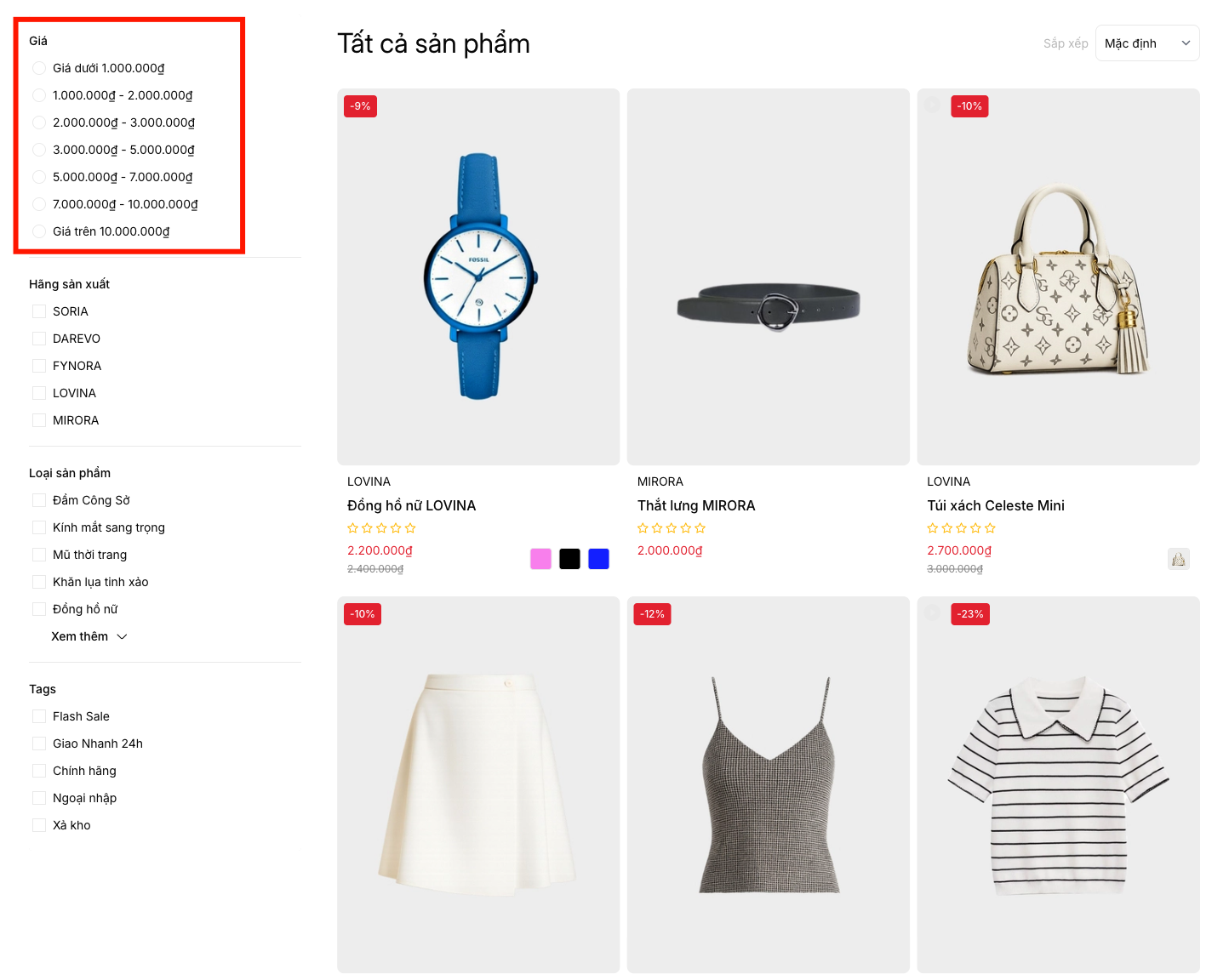This screenshot has width=1229, height=980.
Task: Click the star rating under Thắt lưng MIRORA
Action: coord(672,528)
